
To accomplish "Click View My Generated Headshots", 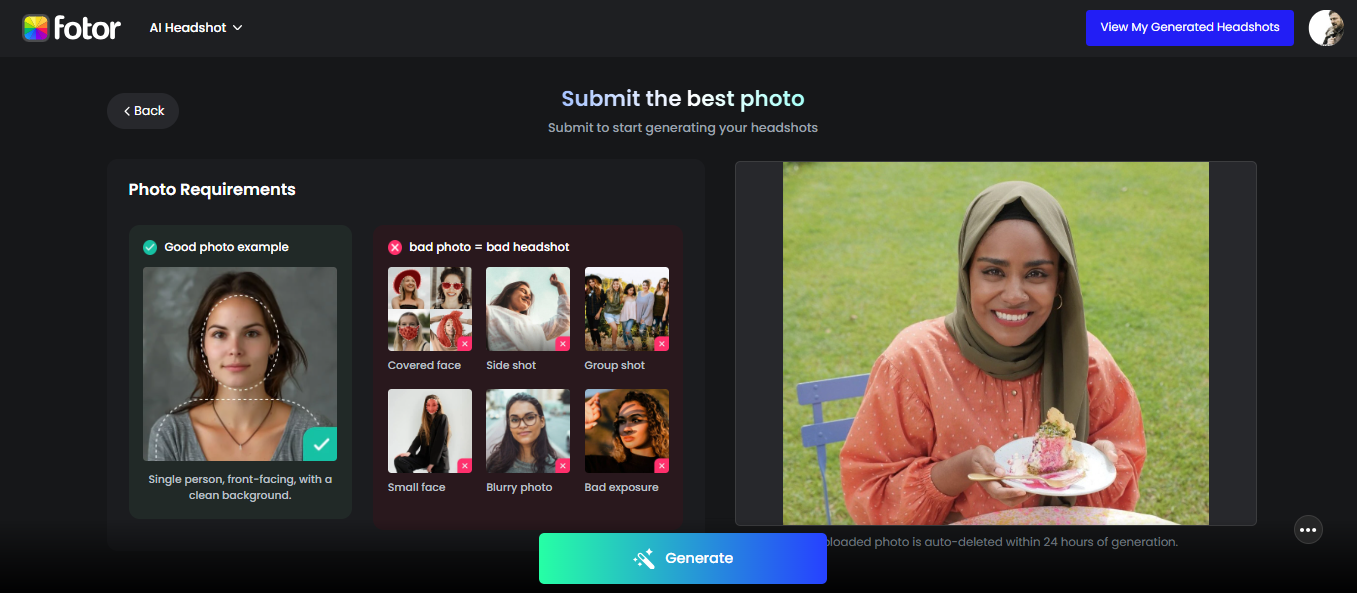I will pyautogui.click(x=1189, y=27).
